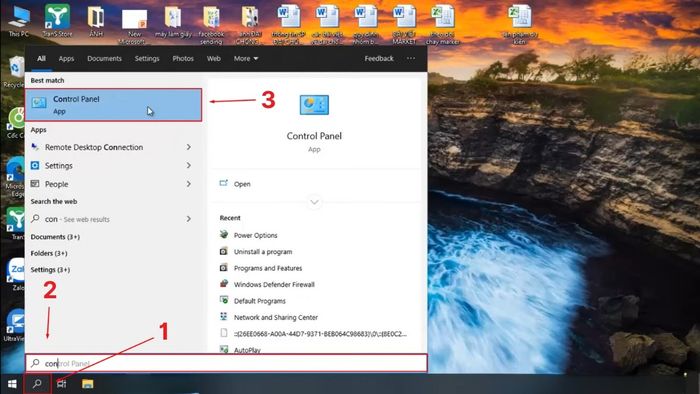Click the Network and Sharing Center icon
The height and width of the screenshot is (394, 700).
[x=224, y=317]
